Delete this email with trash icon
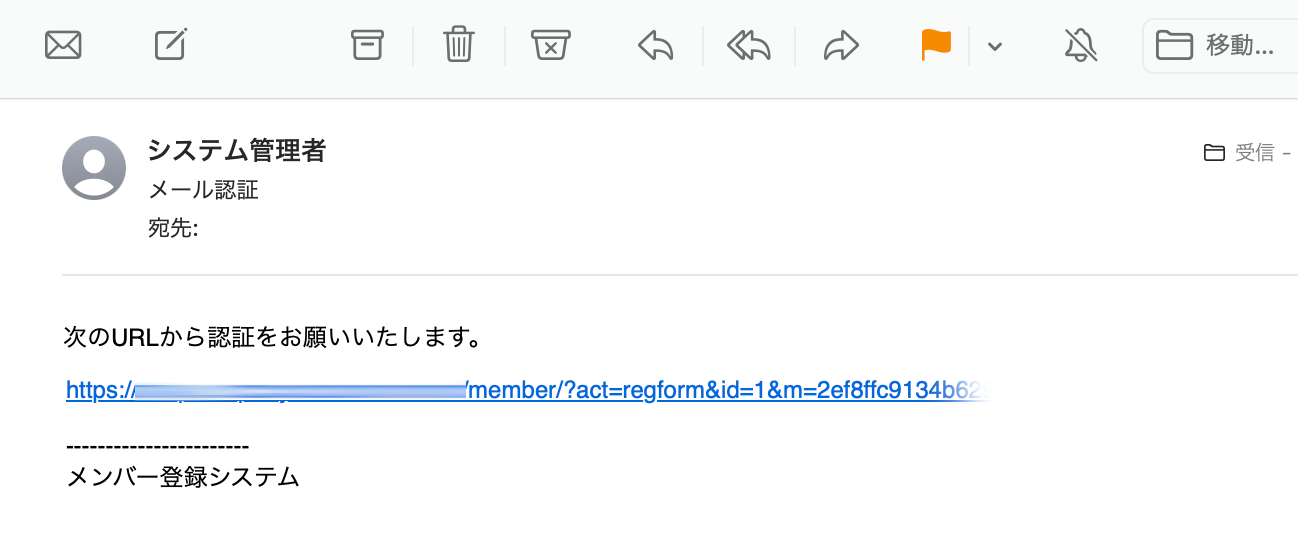 click(459, 45)
